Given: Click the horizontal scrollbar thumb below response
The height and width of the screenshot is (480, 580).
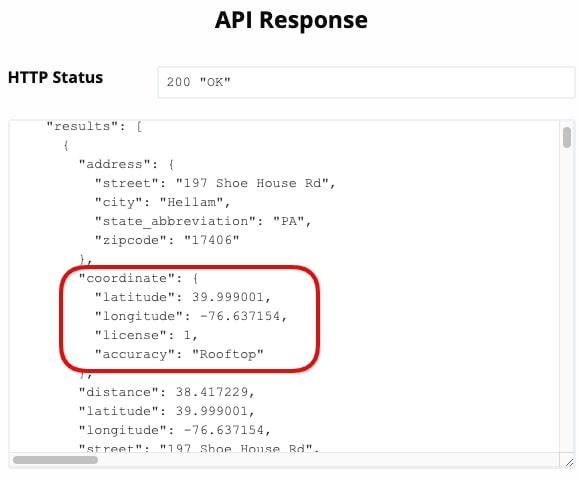Looking at the screenshot, I should [x=55, y=460].
